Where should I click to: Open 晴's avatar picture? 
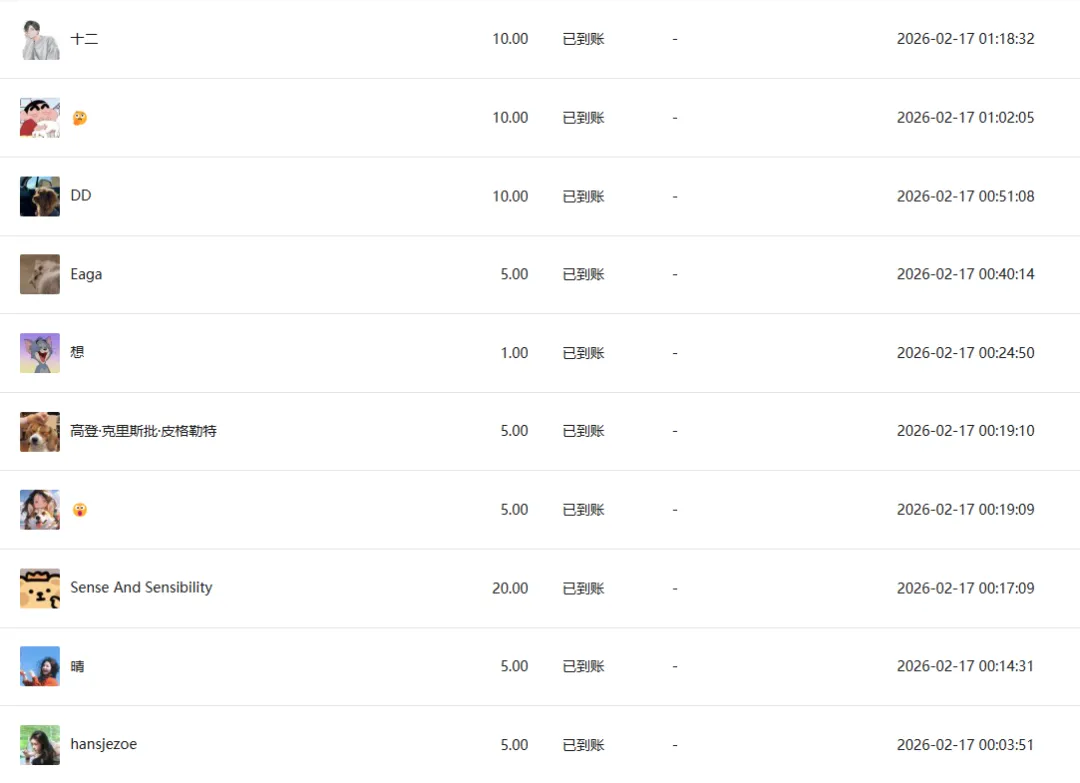point(40,666)
